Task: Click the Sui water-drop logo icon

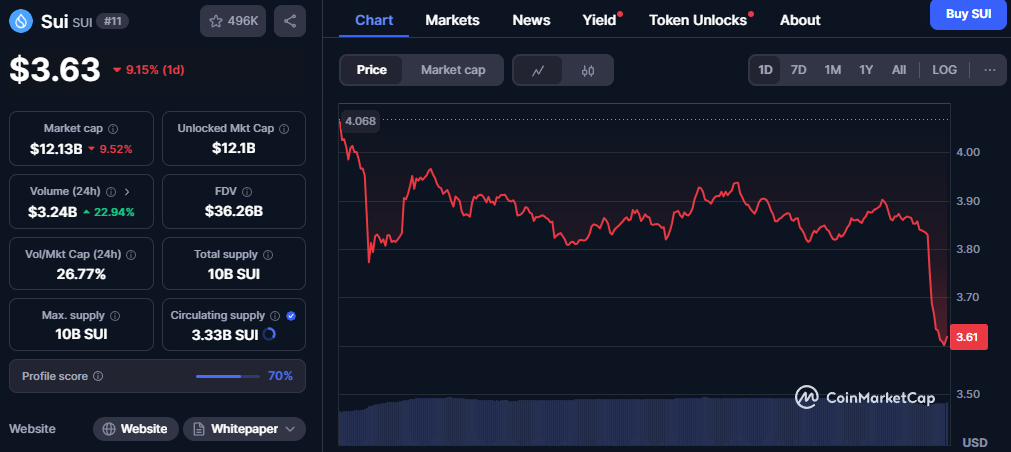Action: [x=21, y=21]
